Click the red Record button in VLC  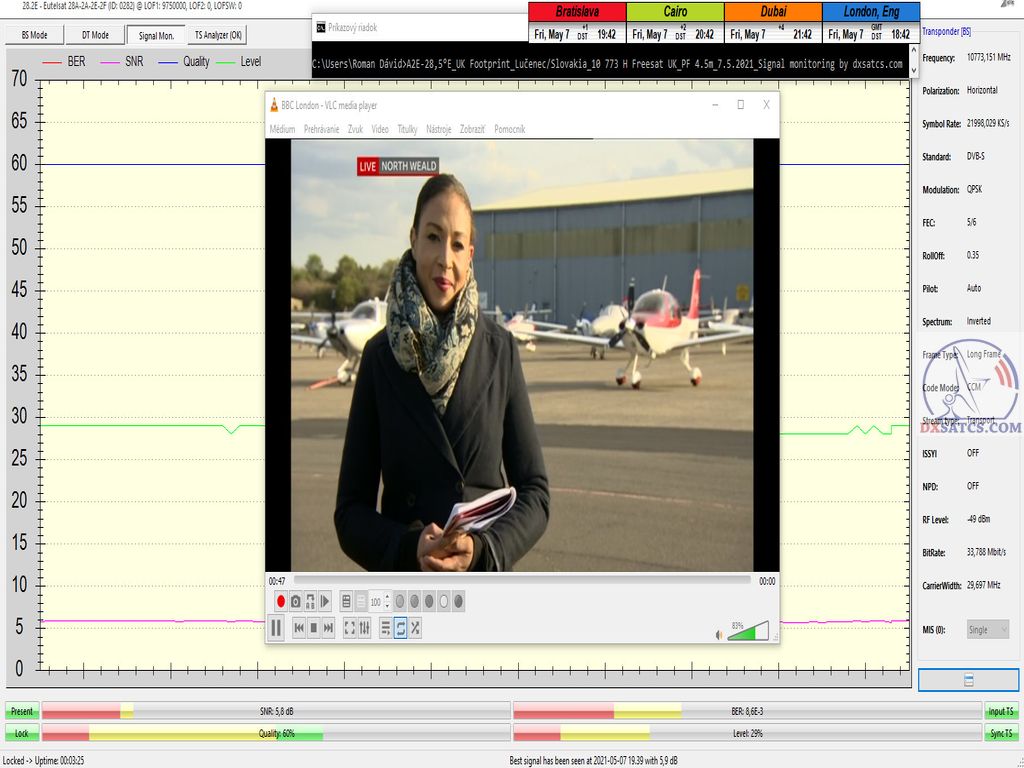(281, 601)
